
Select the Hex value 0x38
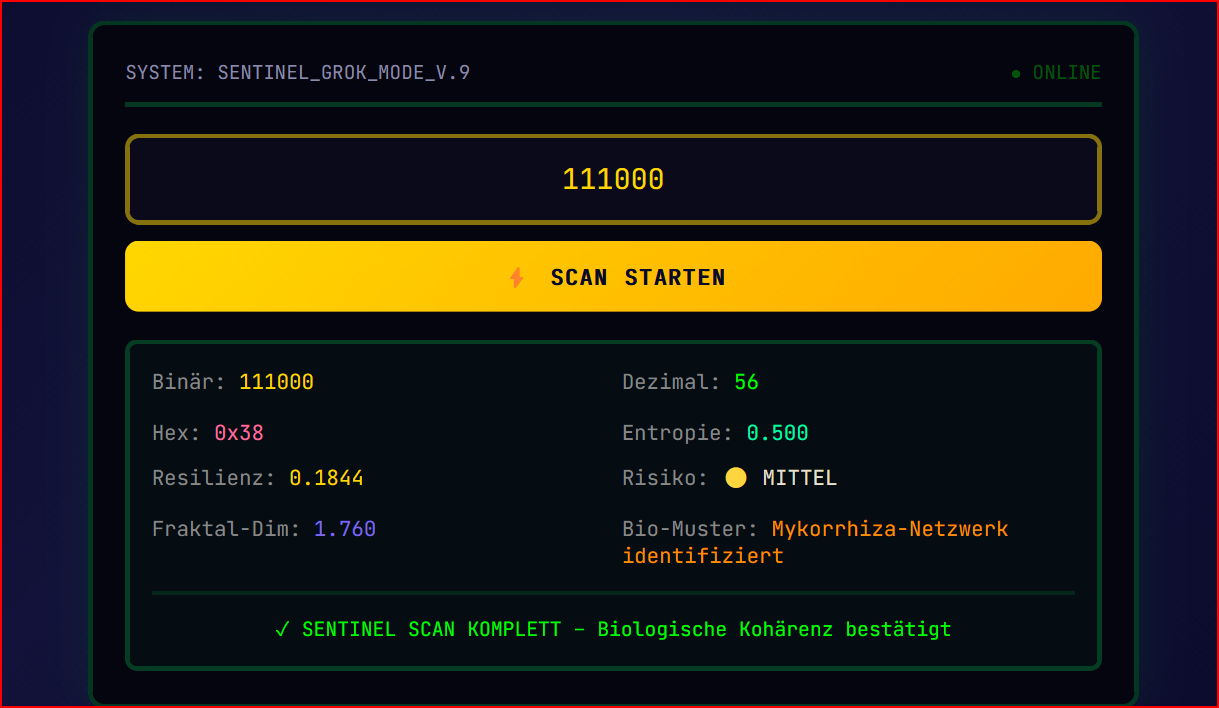pos(238,432)
